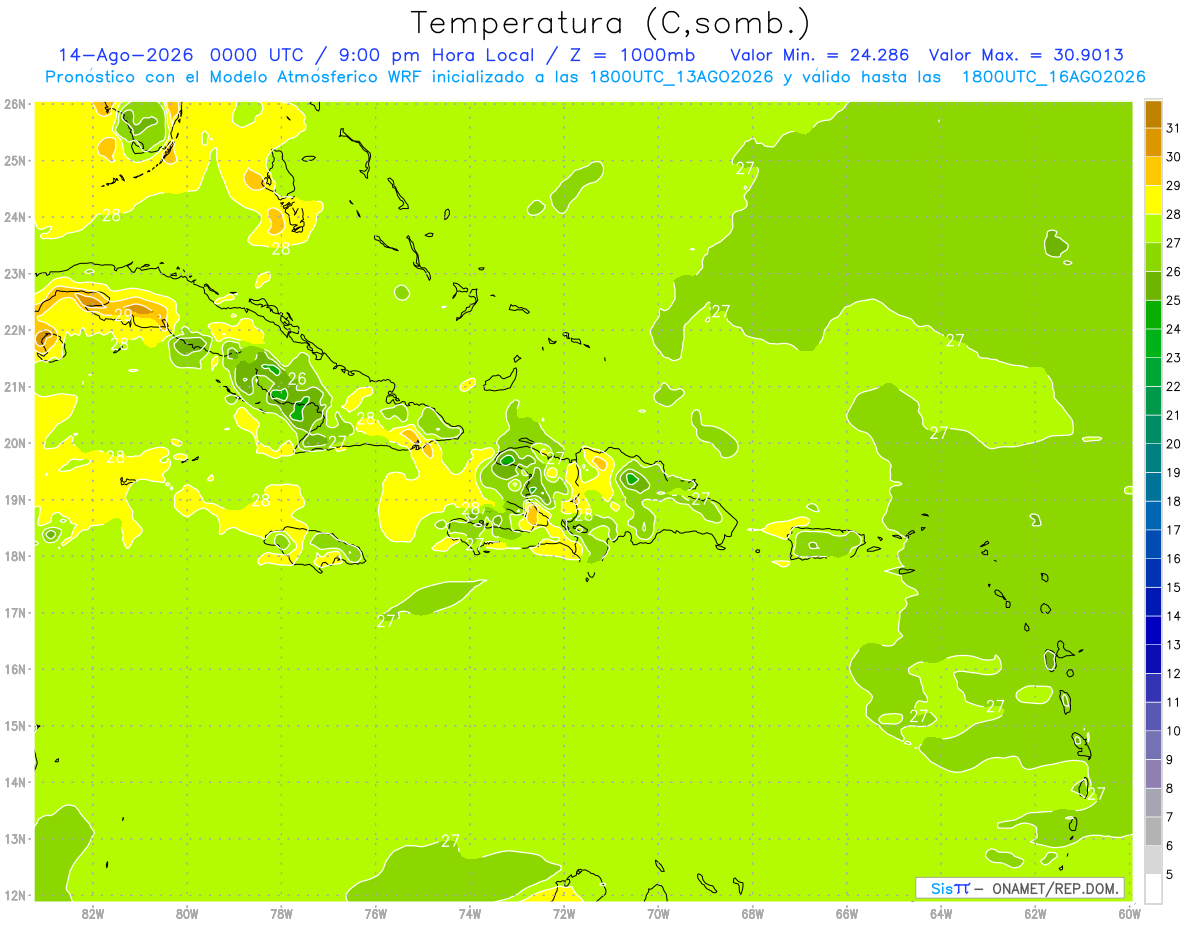Click the yellow-green colorbar segment between 27 and 28
Image resolution: width=1200 pixels, height=927 pixels.
1153,228
